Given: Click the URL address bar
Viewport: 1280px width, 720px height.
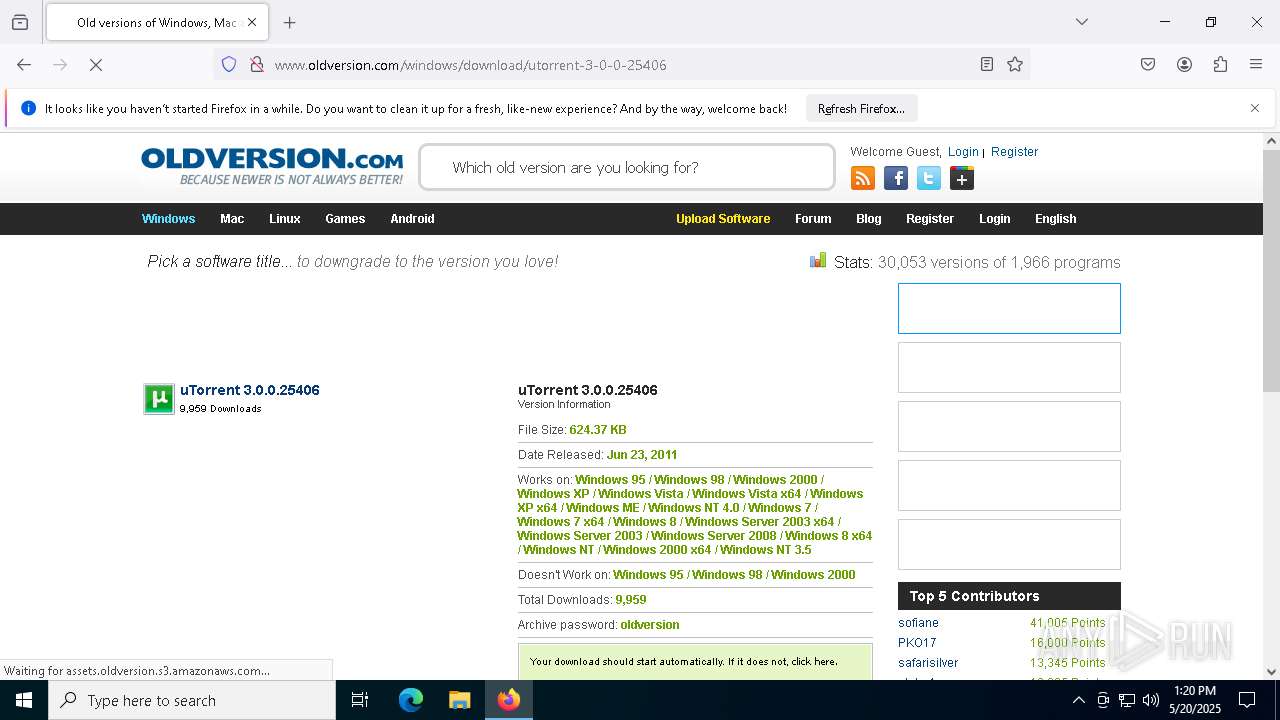Looking at the screenshot, I should (620, 65).
